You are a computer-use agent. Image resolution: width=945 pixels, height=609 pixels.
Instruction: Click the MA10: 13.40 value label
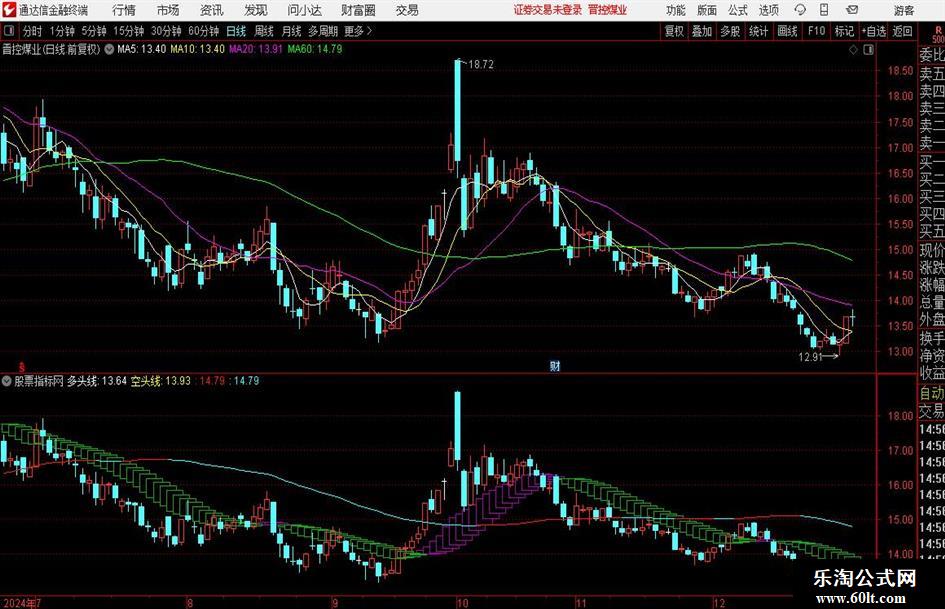[x=198, y=49]
